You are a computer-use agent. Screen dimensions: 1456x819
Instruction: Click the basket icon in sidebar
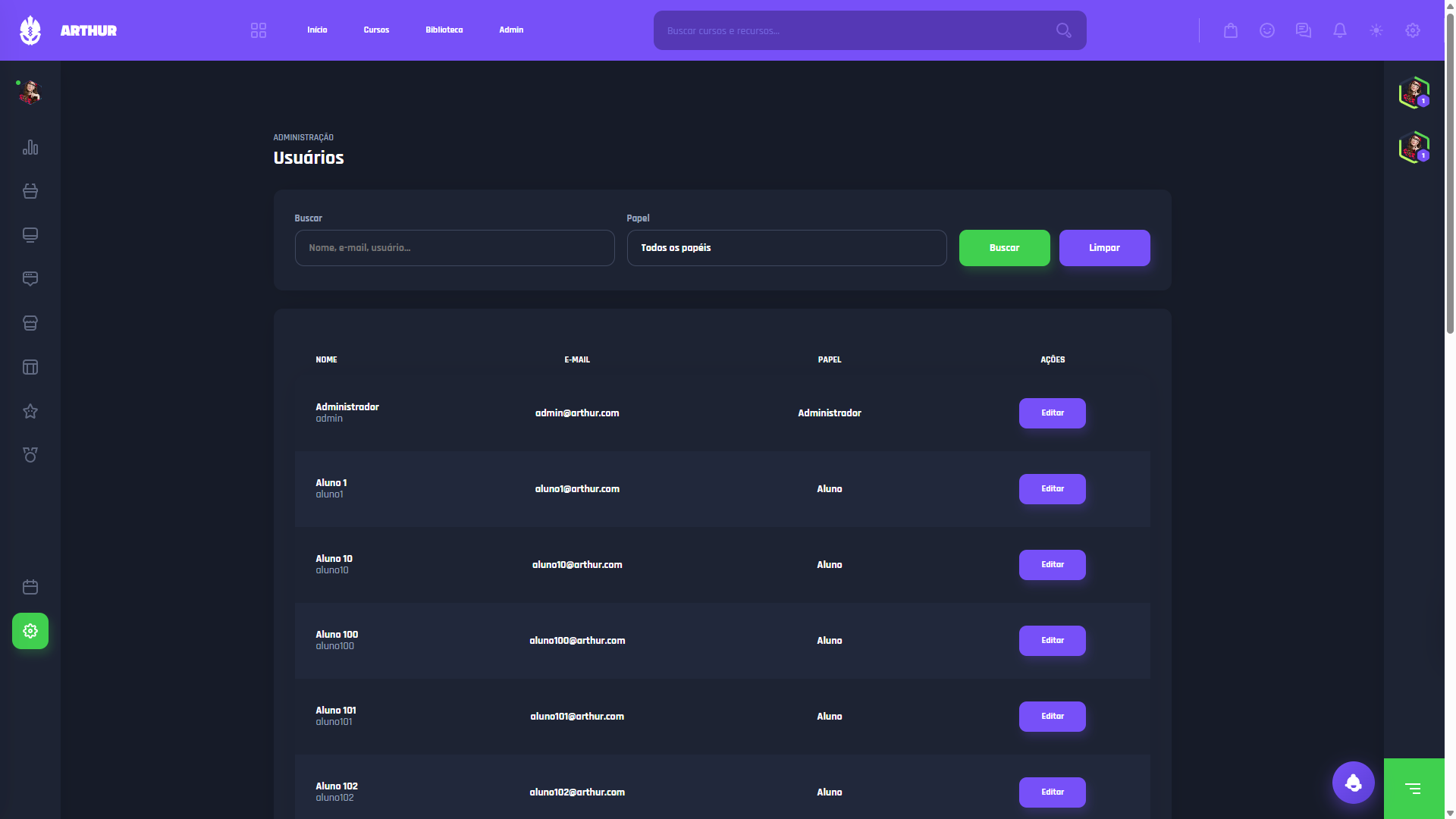tap(30, 191)
